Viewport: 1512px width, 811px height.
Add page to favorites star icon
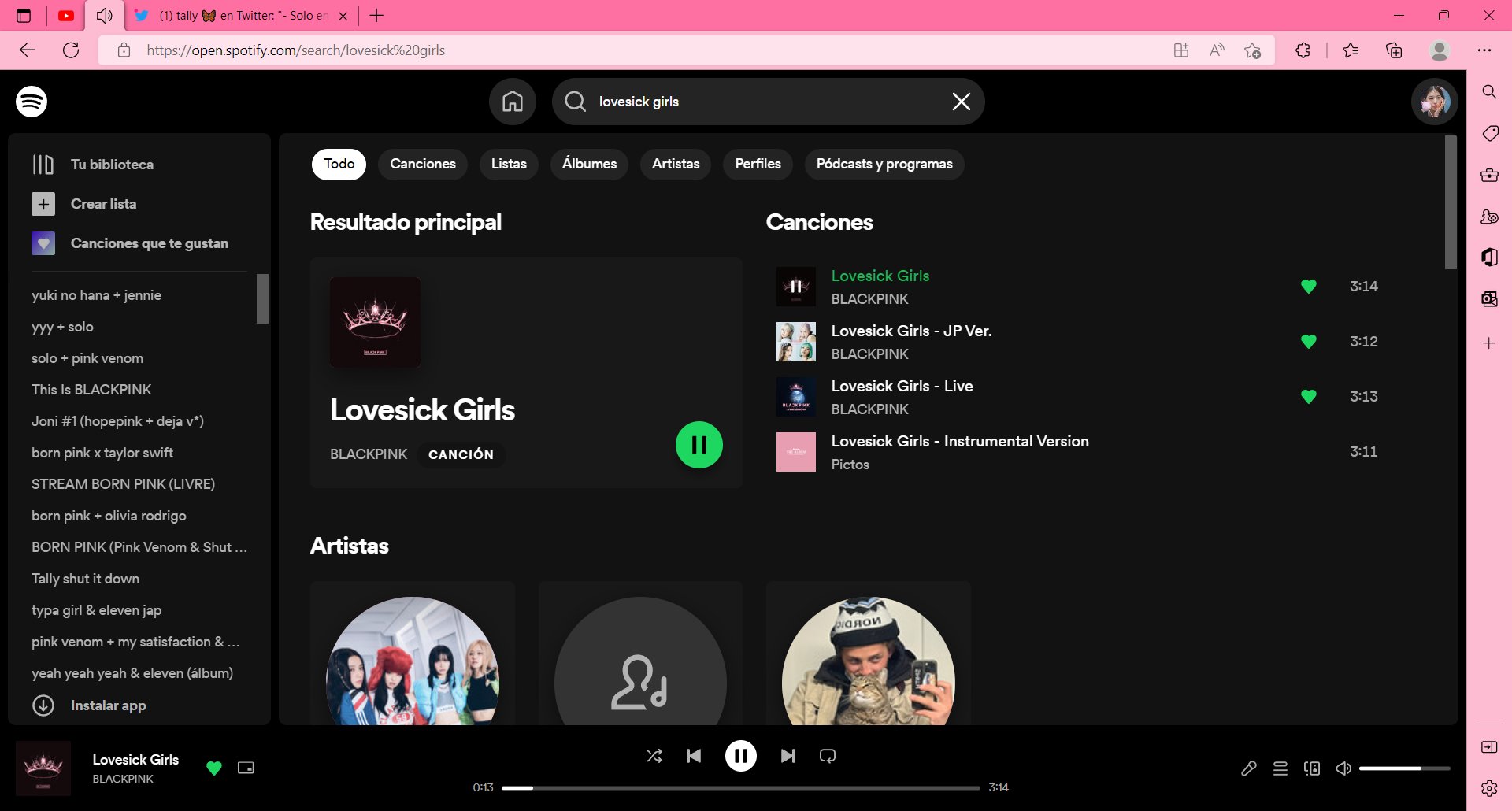1252,50
